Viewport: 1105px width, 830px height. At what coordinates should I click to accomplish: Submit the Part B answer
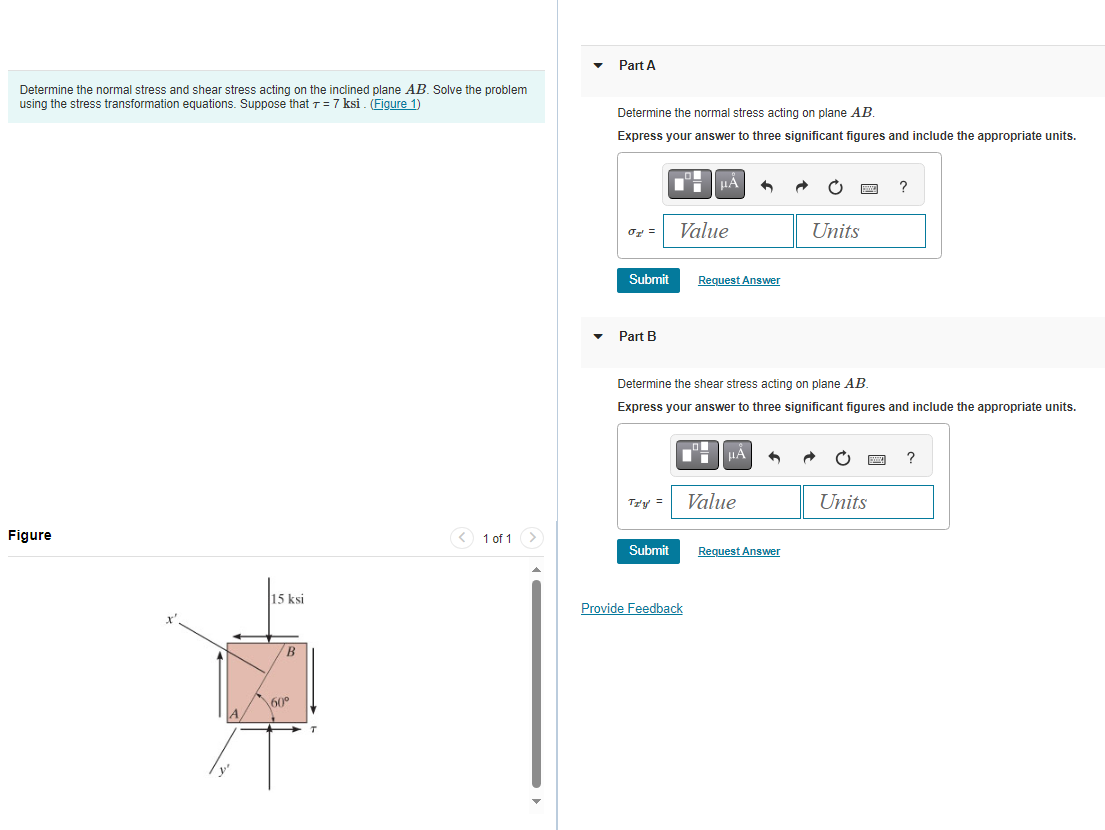pyautogui.click(x=648, y=551)
